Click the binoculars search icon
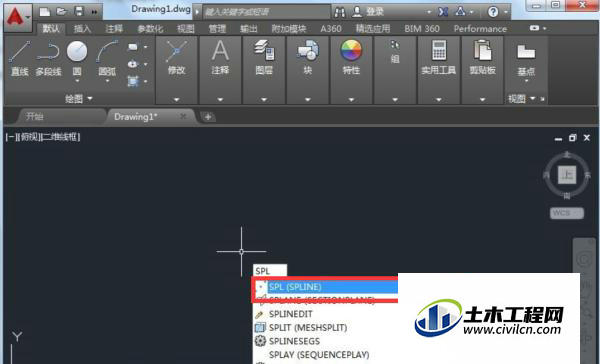 [340, 12]
